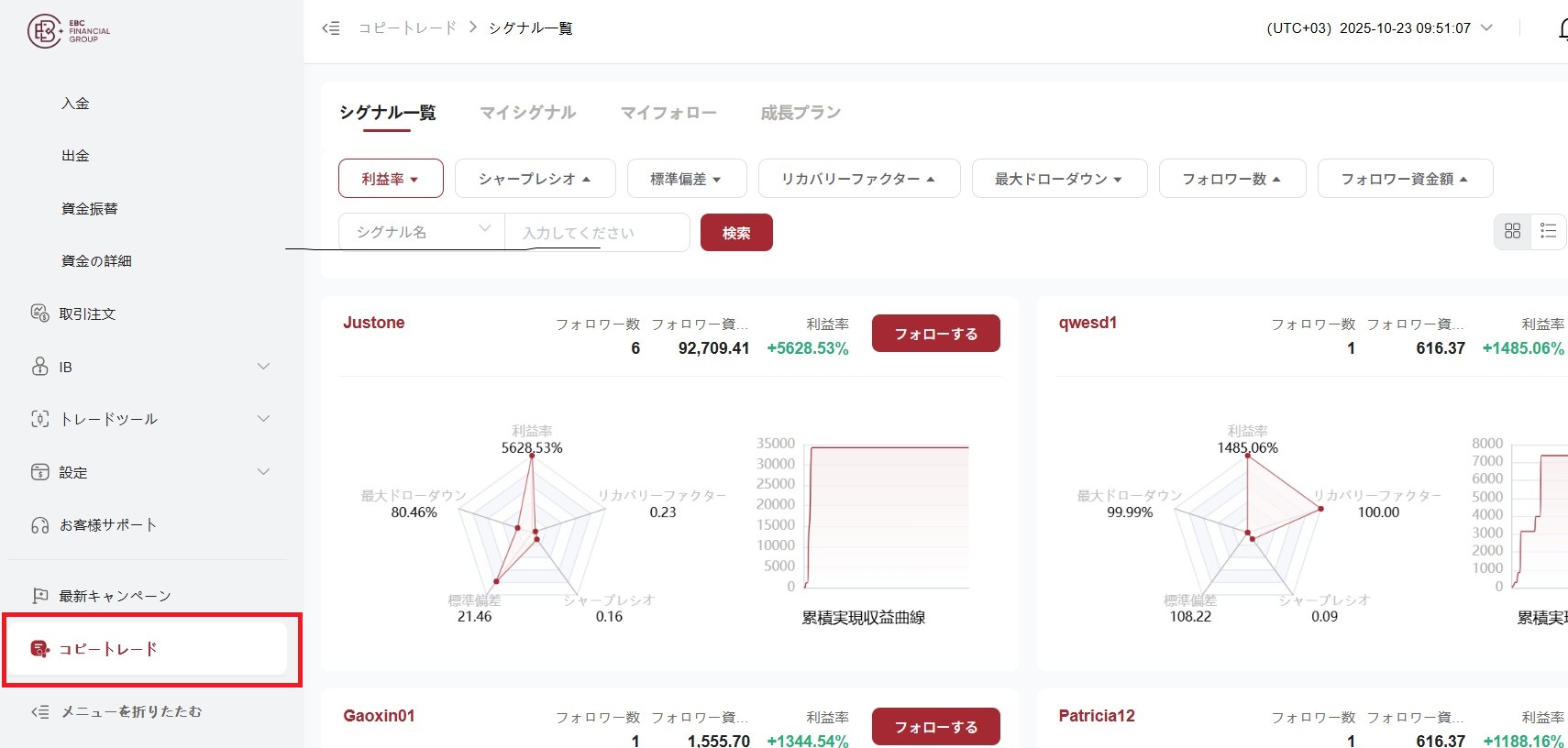This screenshot has width=1568, height=748.
Task: Switch to grid card view icon
Action: click(x=1512, y=231)
